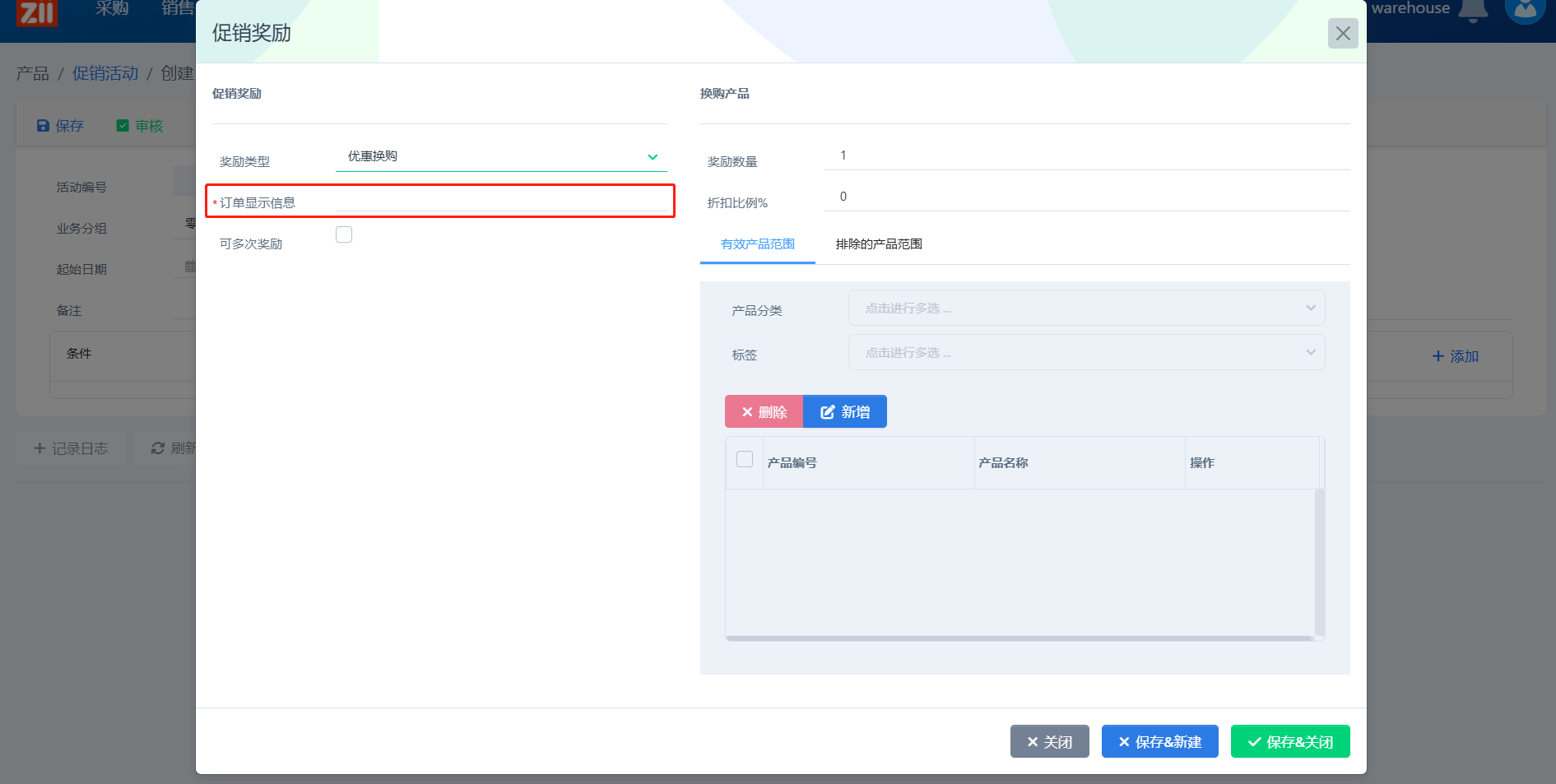1556x784 pixels.
Task: Click the 产品 breadcrumb item
Action: point(33,73)
